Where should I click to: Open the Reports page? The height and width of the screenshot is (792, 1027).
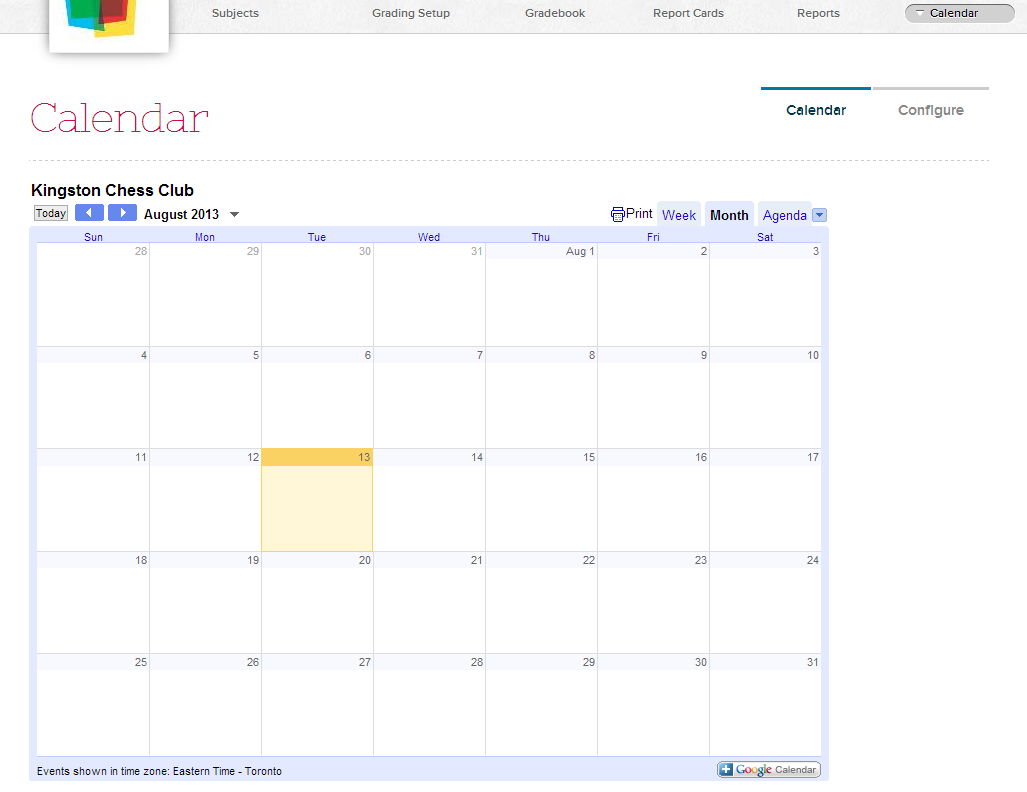point(818,13)
